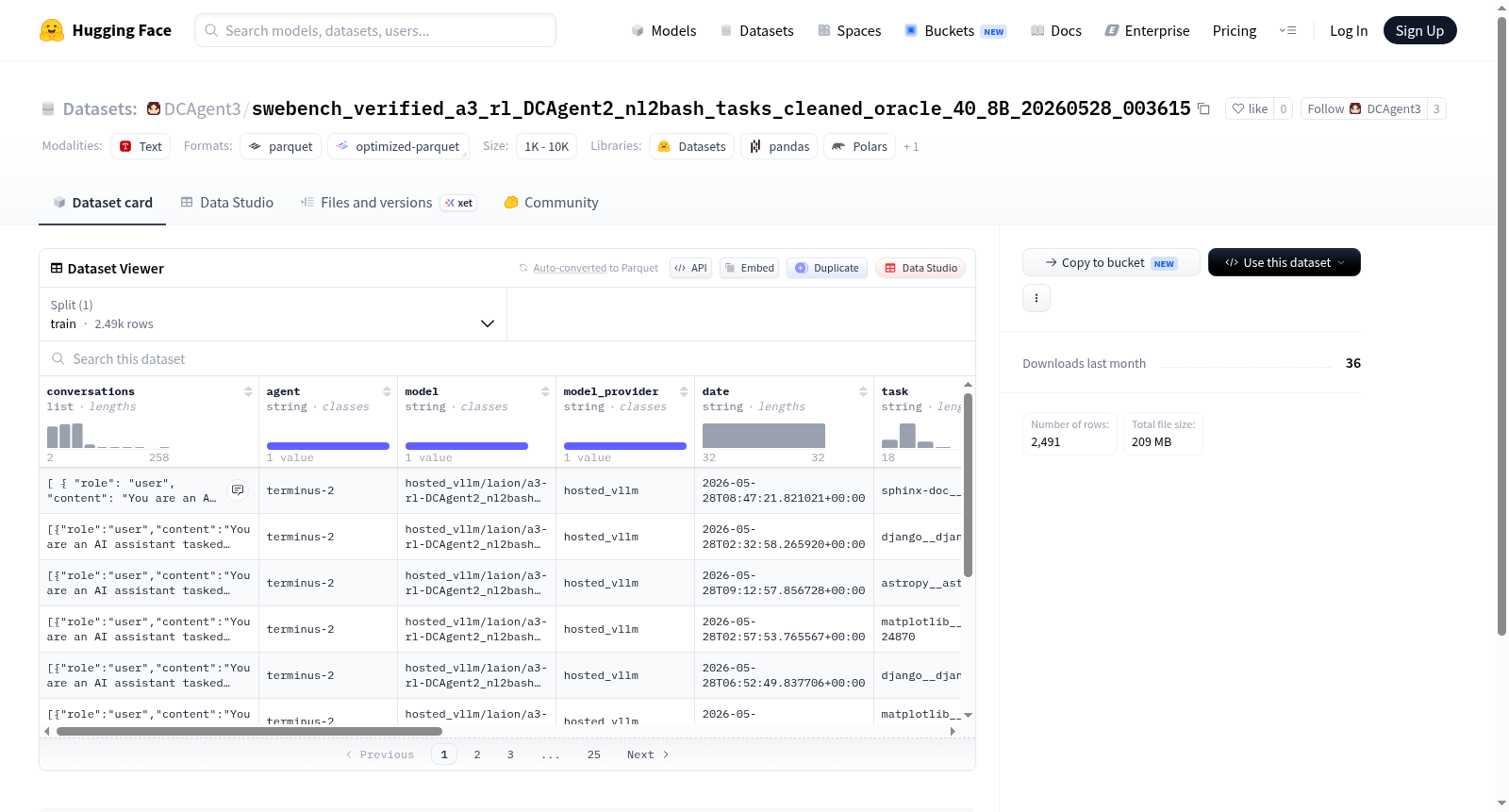1509x812 pixels.
Task: Click the 1K - 10K size tag
Action: pos(547,146)
